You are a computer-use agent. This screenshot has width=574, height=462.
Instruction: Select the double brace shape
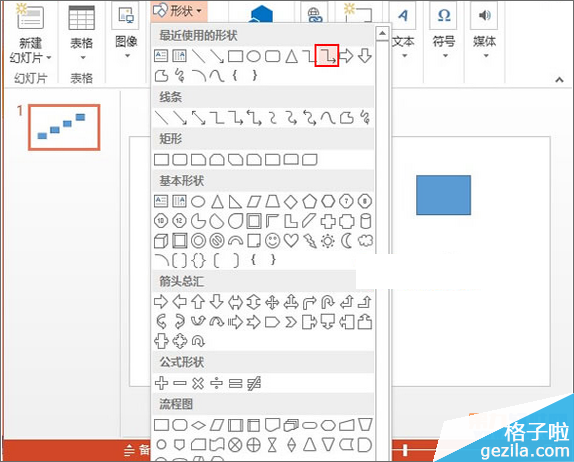click(198, 261)
